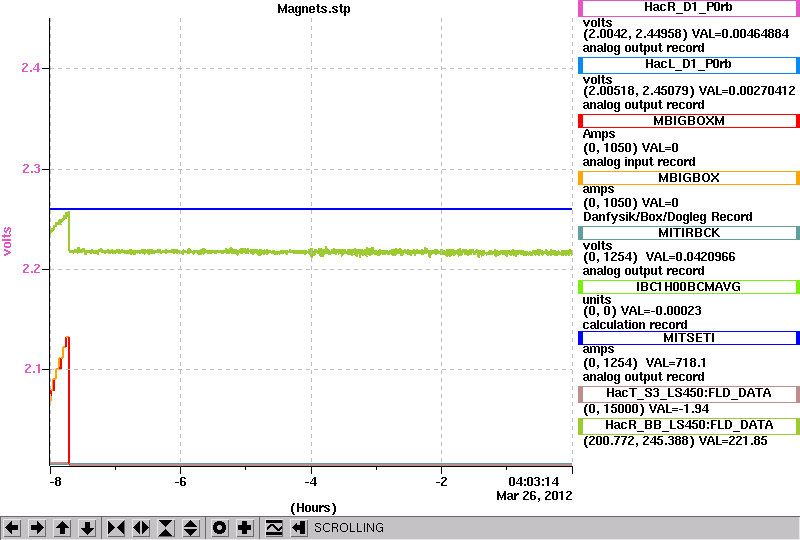Viewport: 800px width, 540px height.
Task: Select the HacR_D1_P0rb curve legend
Action: pos(689,8)
